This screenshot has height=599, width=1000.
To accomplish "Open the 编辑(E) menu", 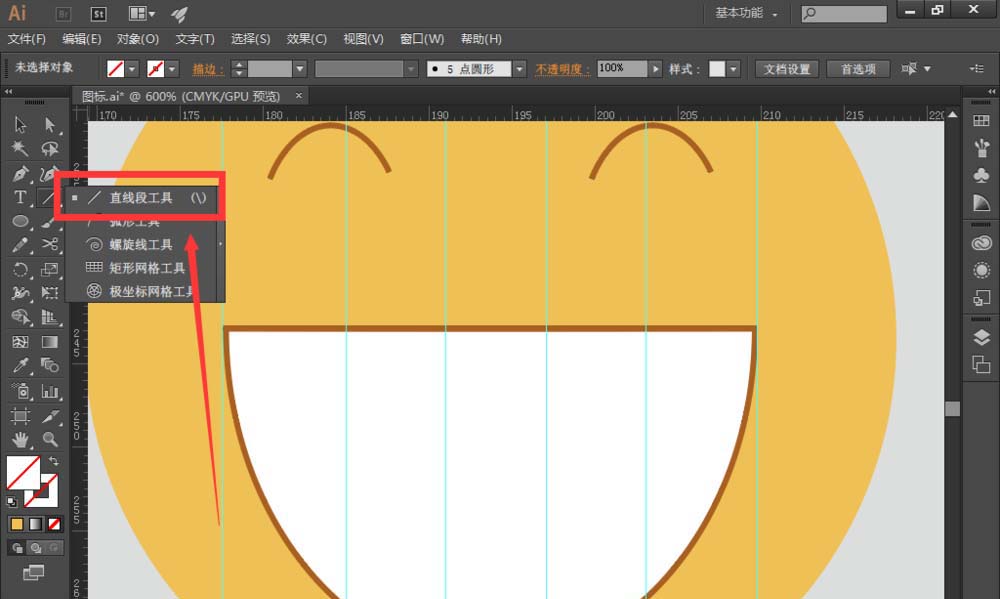I will [82, 39].
